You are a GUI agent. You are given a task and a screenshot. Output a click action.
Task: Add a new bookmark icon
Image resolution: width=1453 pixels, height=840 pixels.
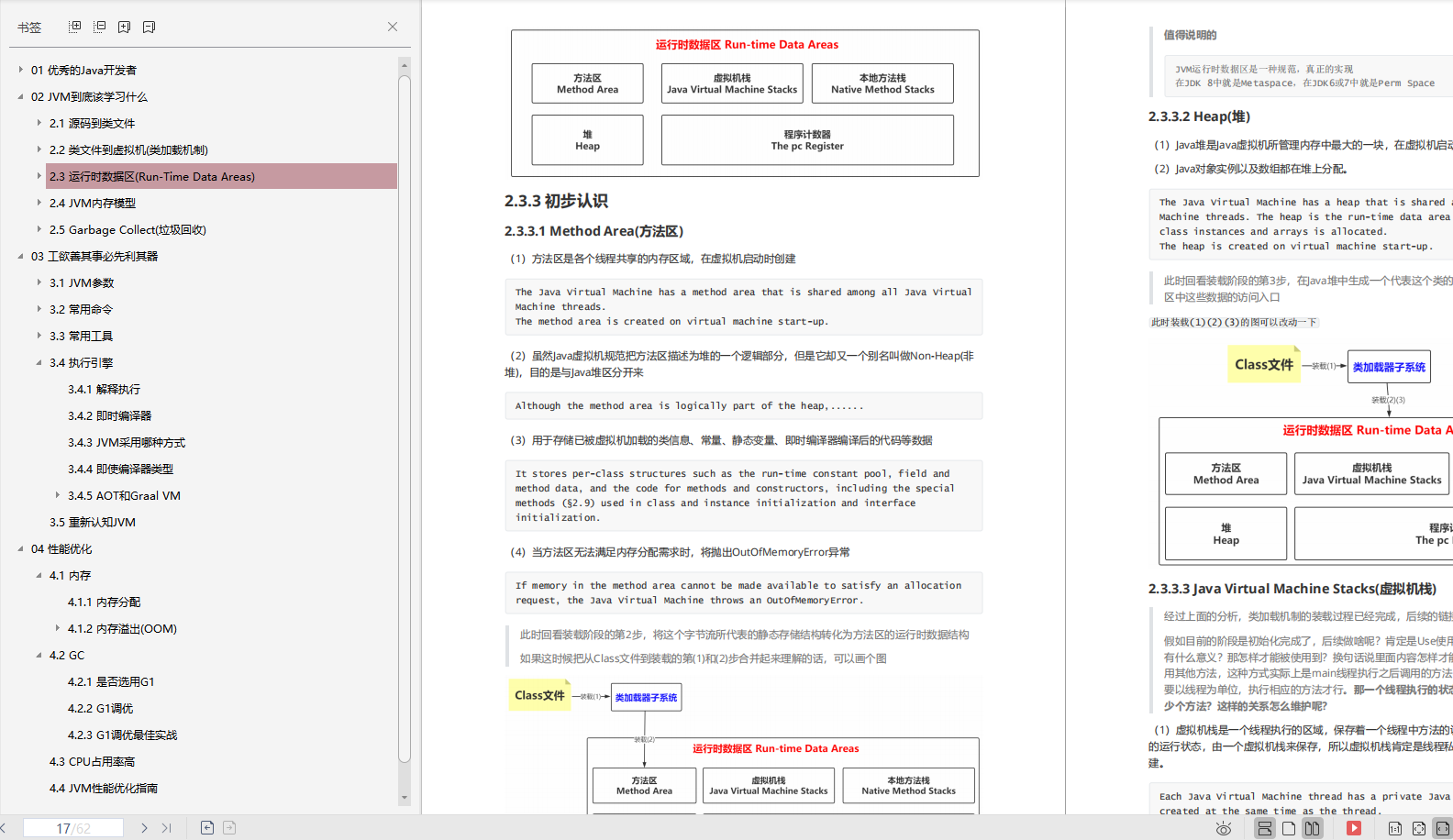125,27
